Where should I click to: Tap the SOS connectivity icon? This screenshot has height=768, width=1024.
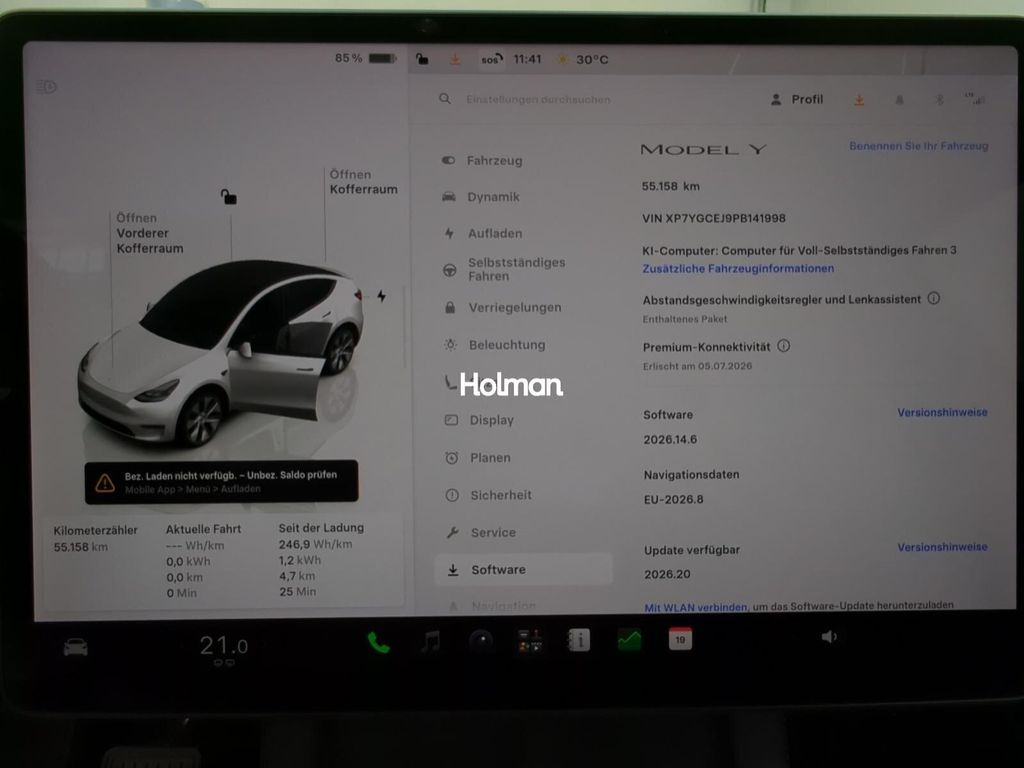[492, 59]
